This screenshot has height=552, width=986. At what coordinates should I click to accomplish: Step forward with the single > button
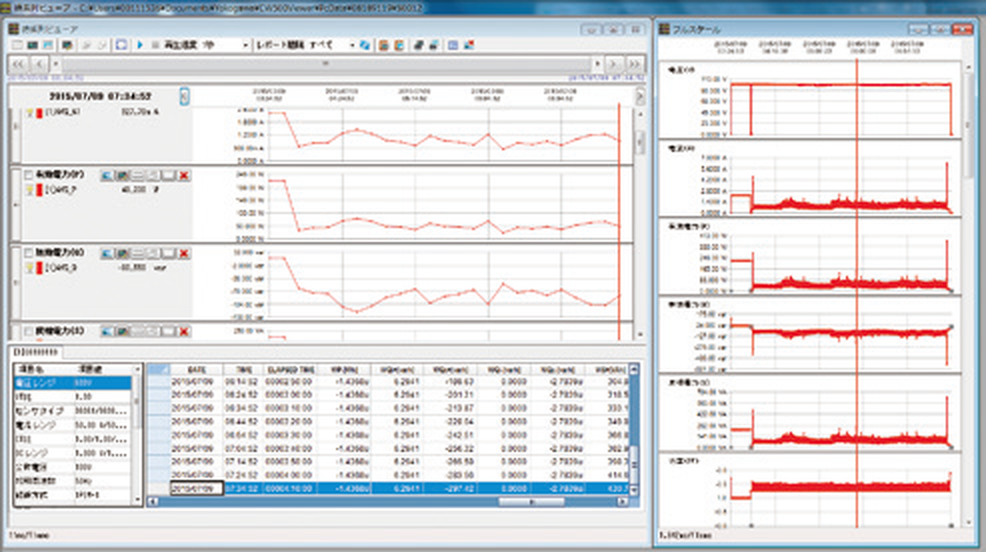[614, 64]
